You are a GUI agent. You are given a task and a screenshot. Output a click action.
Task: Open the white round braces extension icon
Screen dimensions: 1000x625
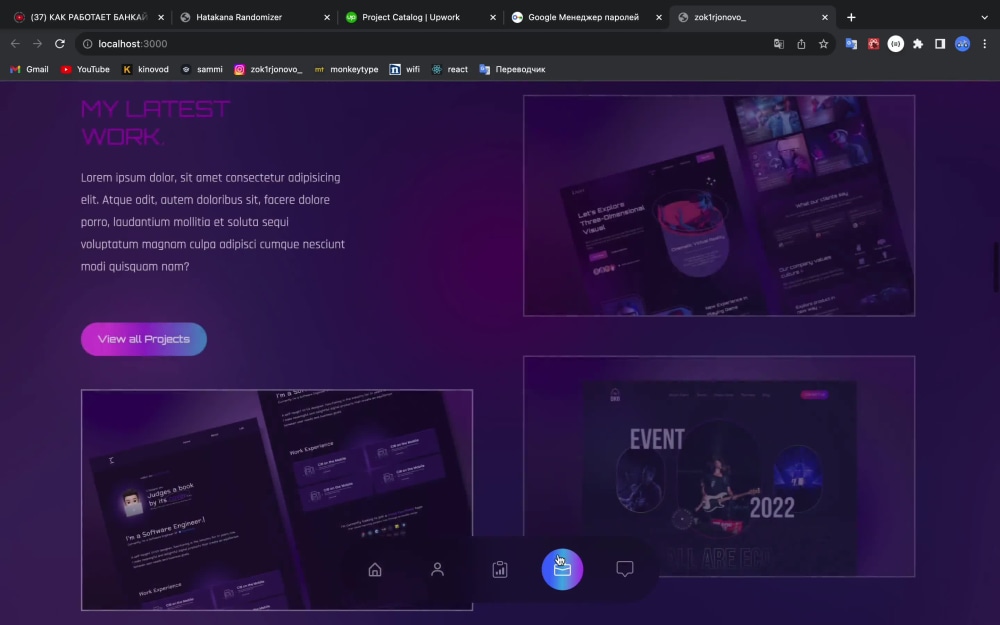click(x=895, y=44)
